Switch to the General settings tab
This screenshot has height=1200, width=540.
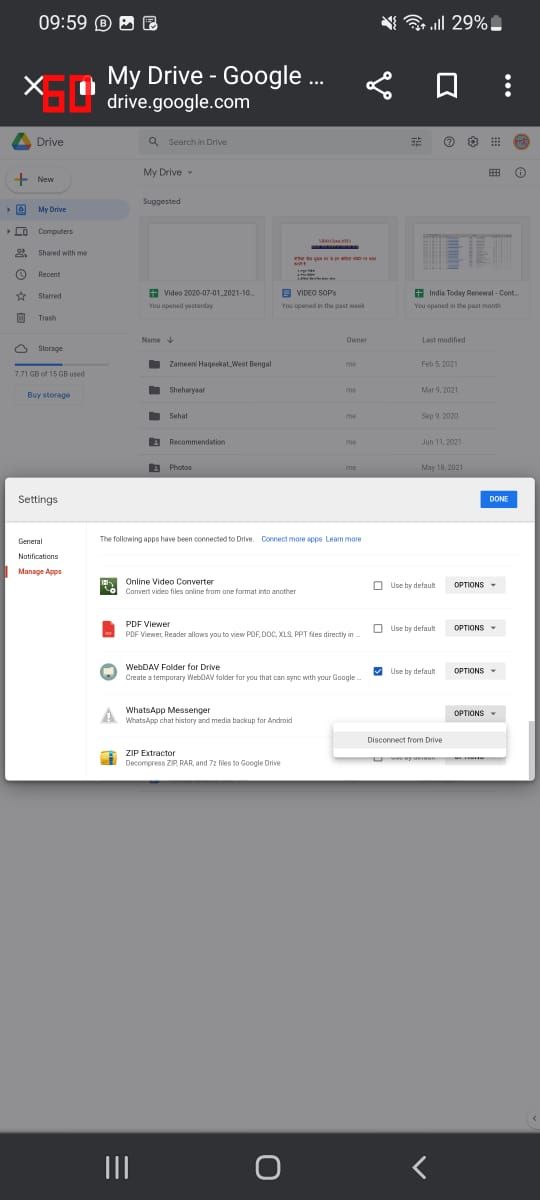tap(30, 541)
